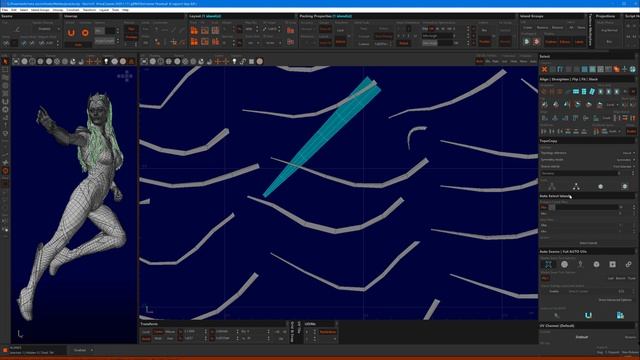Collapse the TopoCopy panel header
Image resolution: width=640 pixels, height=360 pixels.
587,141
